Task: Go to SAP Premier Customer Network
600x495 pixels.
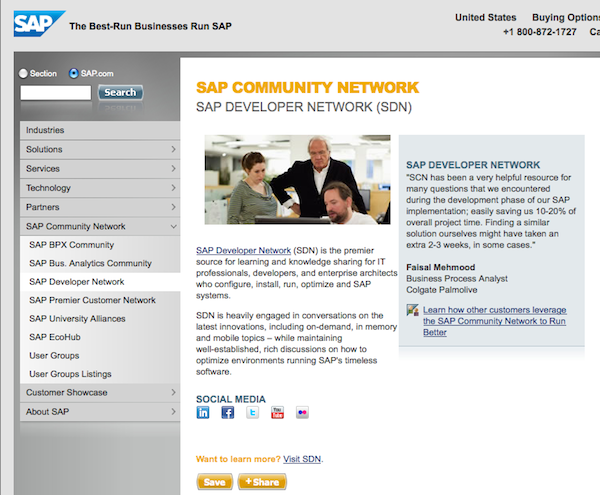Action: 100,300
